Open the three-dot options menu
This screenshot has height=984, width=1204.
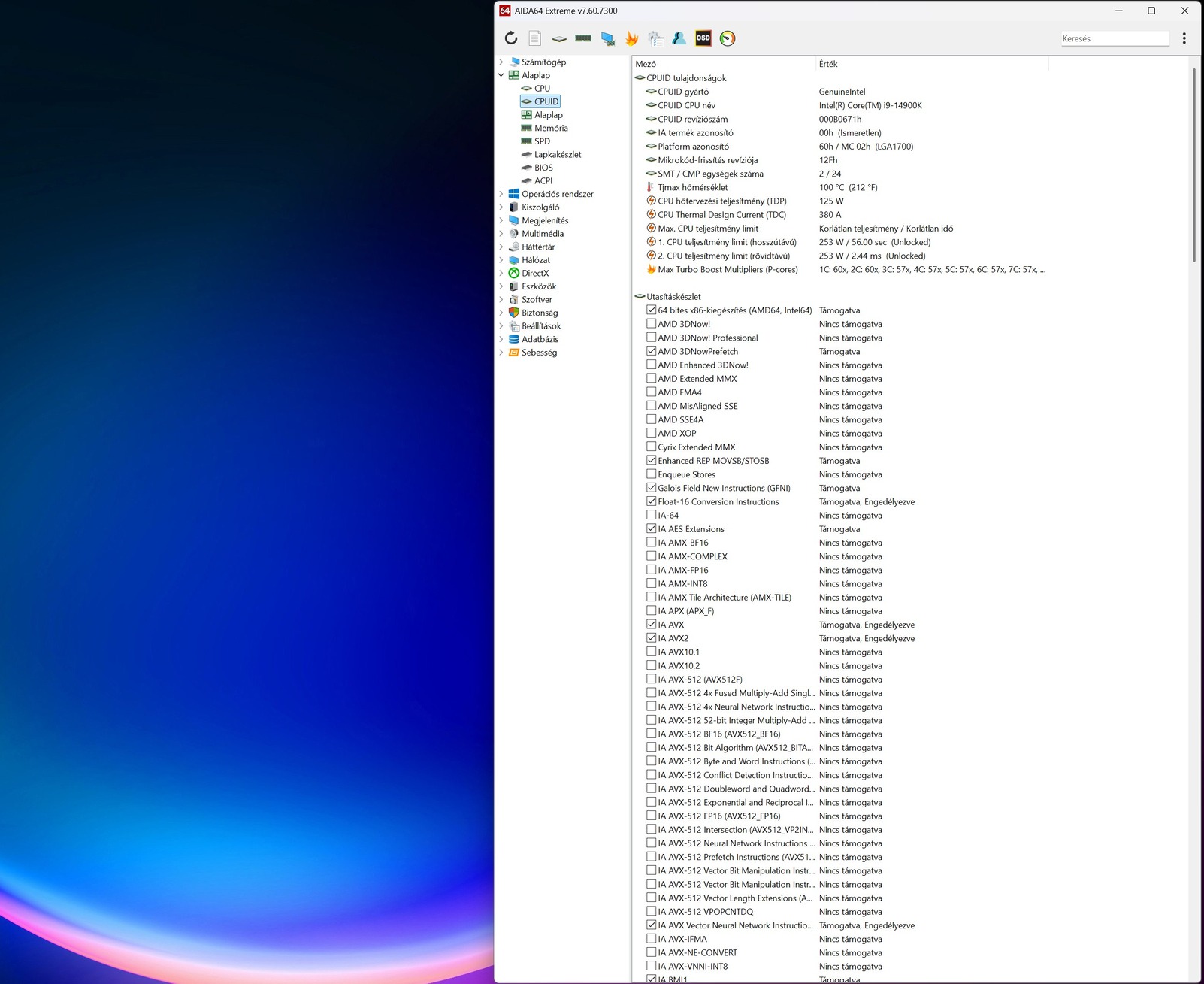click(1184, 38)
